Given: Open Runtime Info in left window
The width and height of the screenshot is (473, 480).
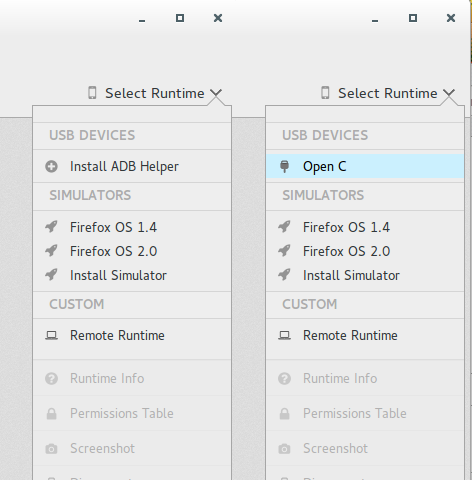Looking at the screenshot, I should pos(132,379).
